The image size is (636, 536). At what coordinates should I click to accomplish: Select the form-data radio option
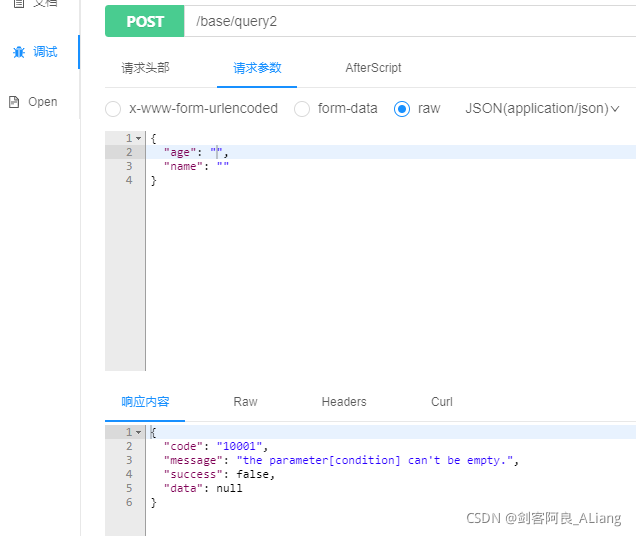click(302, 109)
